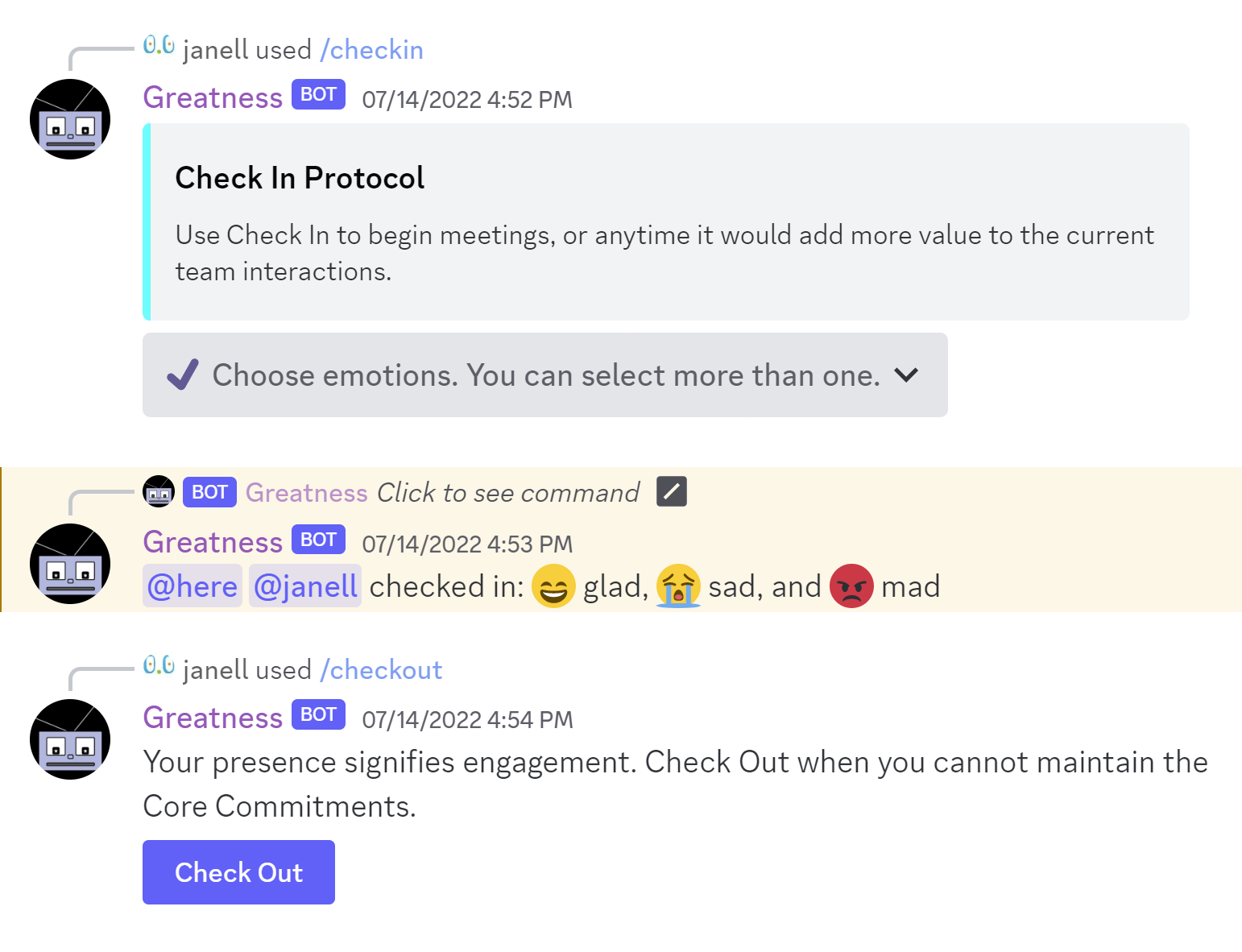The width and height of the screenshot is (1242, 952).
Task: Click the Greatness bot avatar beside the checkout message
Action: coord(69,739)
